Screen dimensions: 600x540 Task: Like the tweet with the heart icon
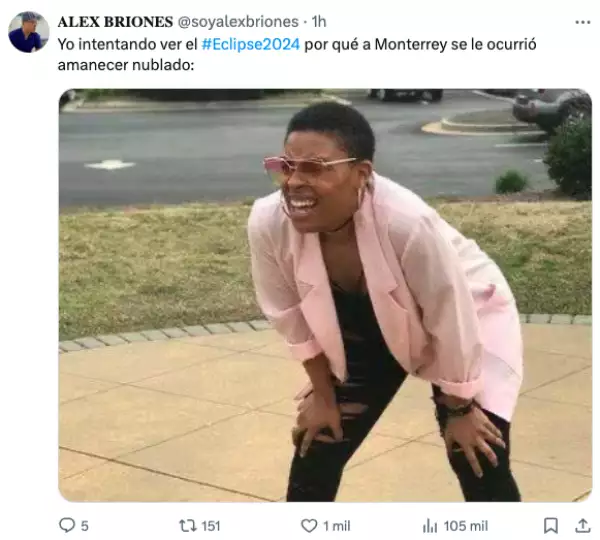coord(309,525)
